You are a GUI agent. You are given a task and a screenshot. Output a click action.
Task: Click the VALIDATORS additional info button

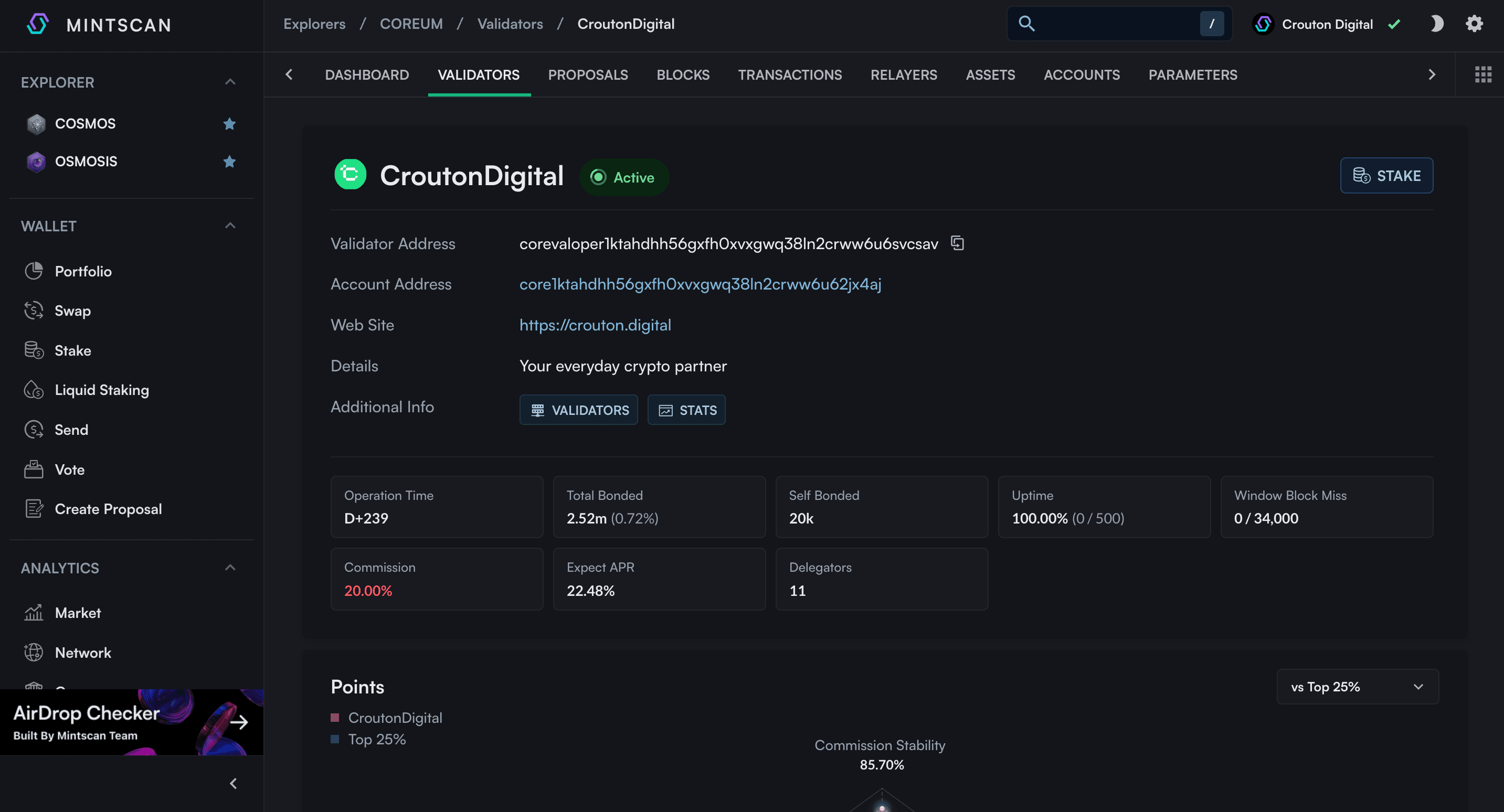[579, 410]
